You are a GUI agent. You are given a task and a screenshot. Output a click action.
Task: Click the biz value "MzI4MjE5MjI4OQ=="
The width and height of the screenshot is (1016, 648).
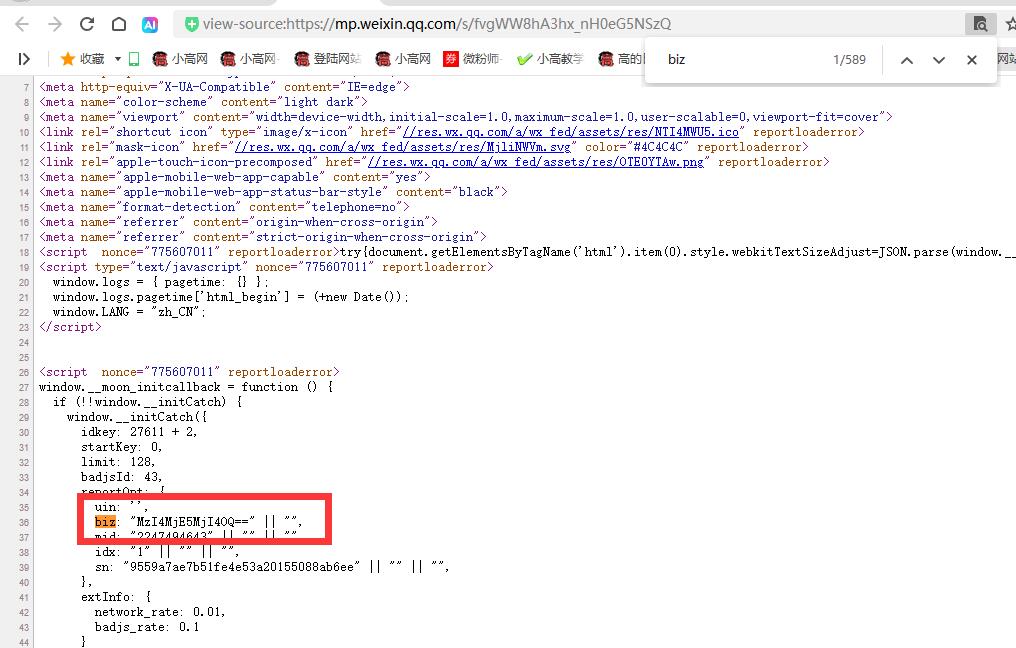coord(192,522)
